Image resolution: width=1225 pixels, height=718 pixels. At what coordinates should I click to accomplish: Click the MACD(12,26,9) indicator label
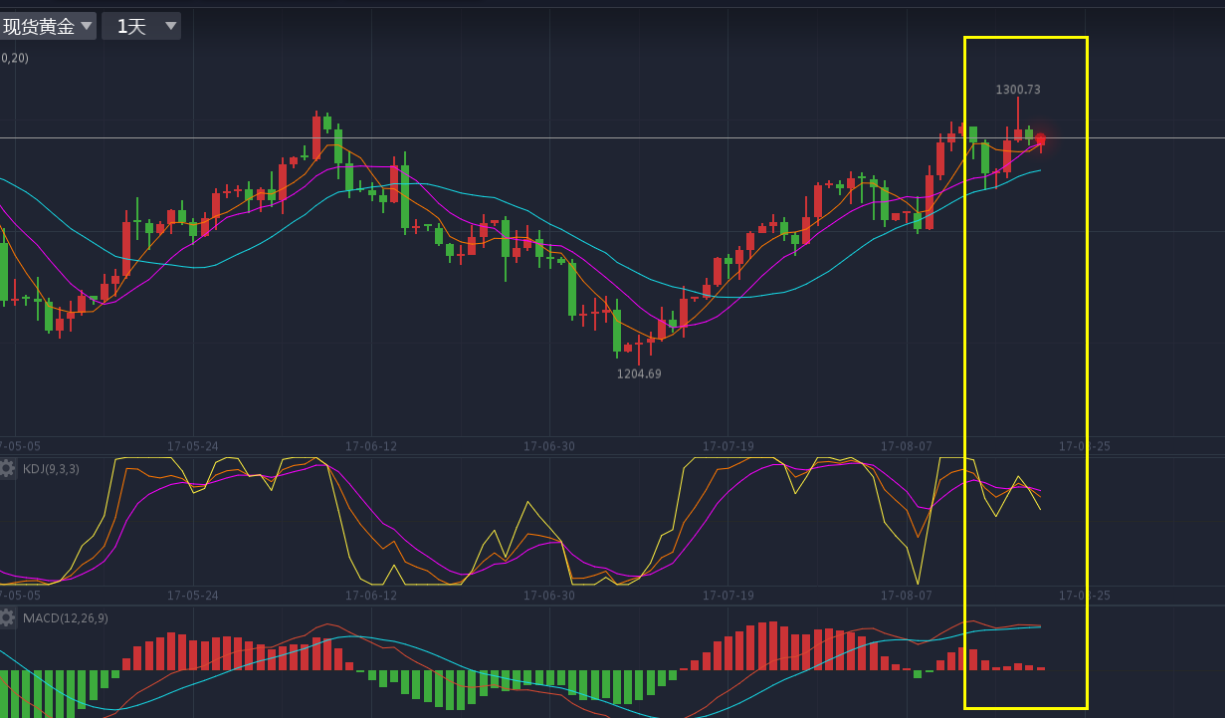click(x=65, y=618)
